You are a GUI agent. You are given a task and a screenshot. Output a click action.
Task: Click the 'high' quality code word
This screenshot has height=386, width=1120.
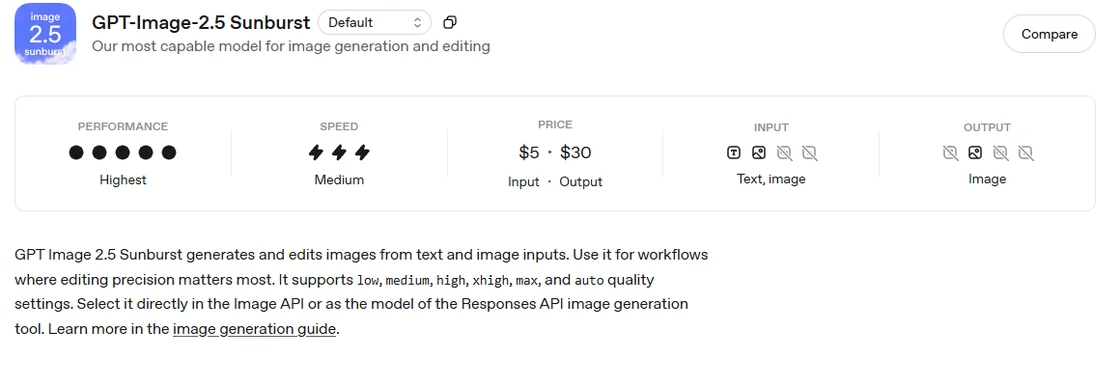click(451, 279)
